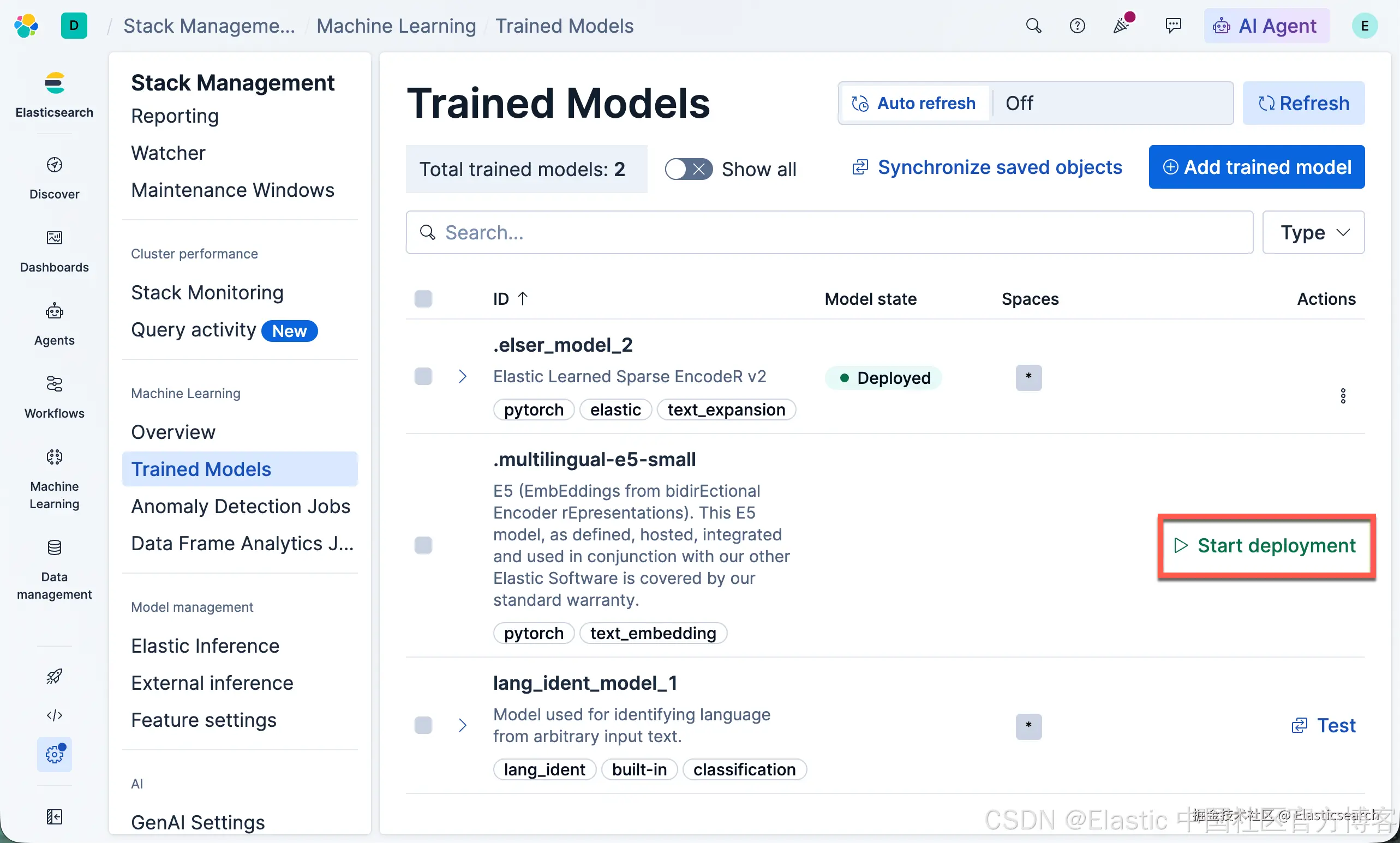Open the AI Agent button

pyautogui.click(x=1267, y=26)
